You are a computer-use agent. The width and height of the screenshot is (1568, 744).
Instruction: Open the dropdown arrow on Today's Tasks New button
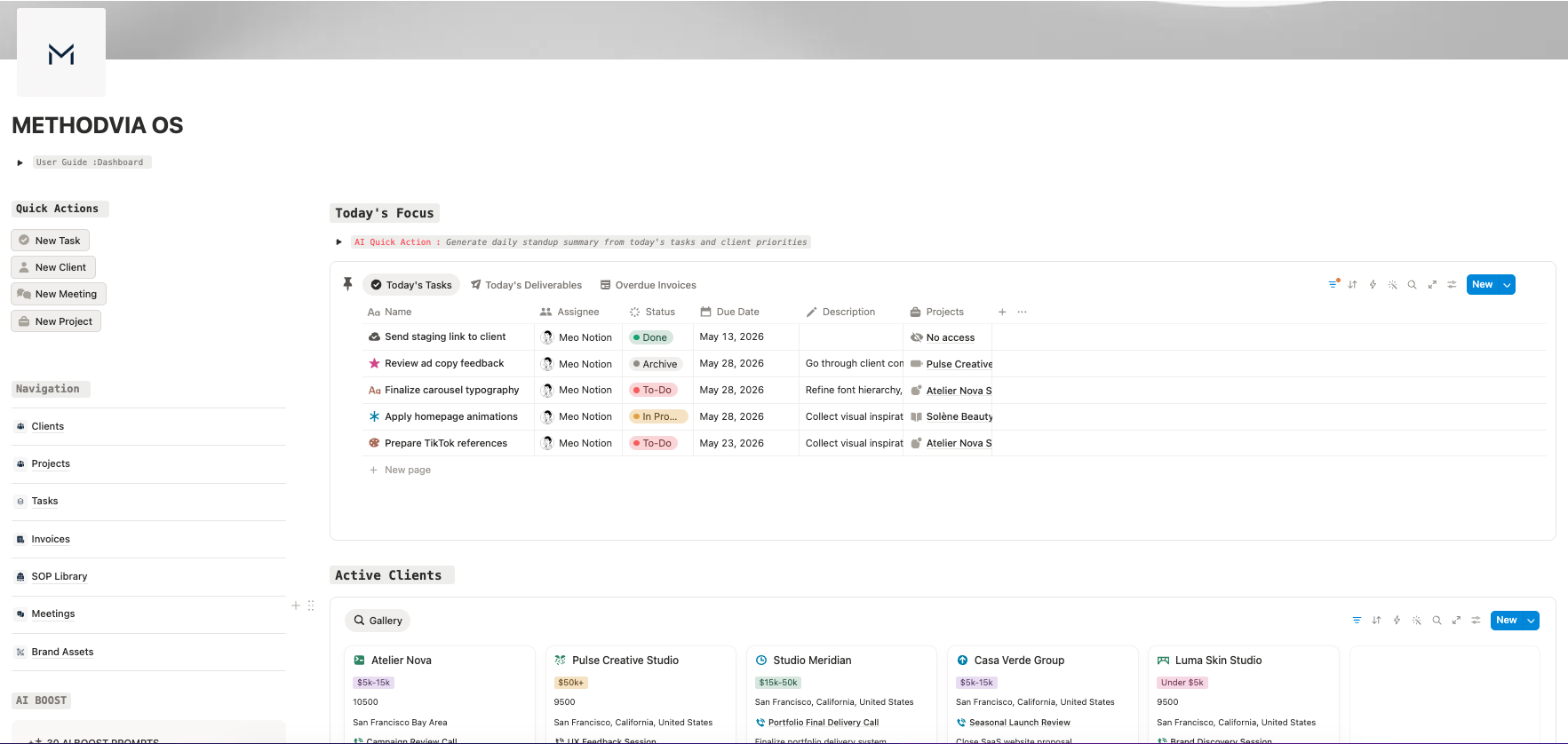pos(1507,285)
